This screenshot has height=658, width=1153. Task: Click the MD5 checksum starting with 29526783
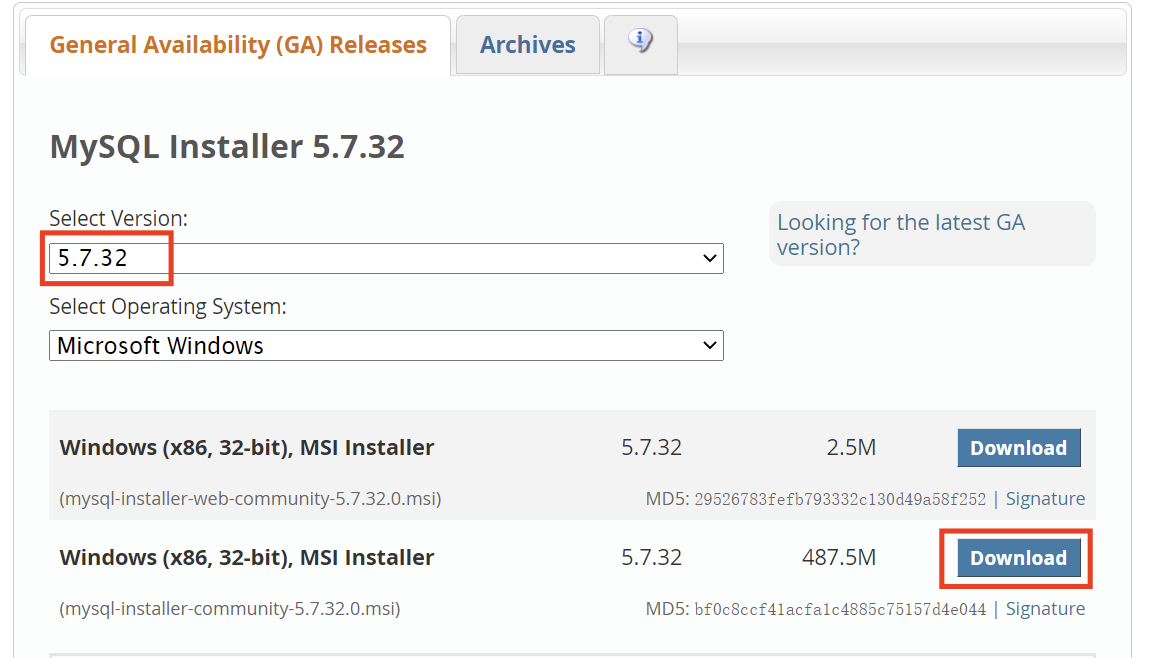[840, 499]
